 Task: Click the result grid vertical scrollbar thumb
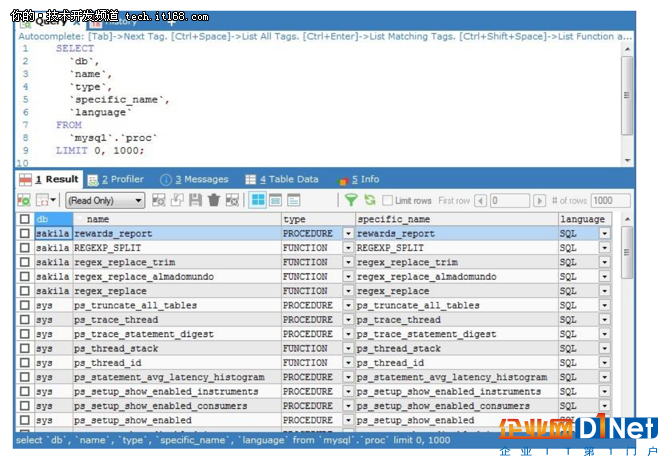pos(627,253)
